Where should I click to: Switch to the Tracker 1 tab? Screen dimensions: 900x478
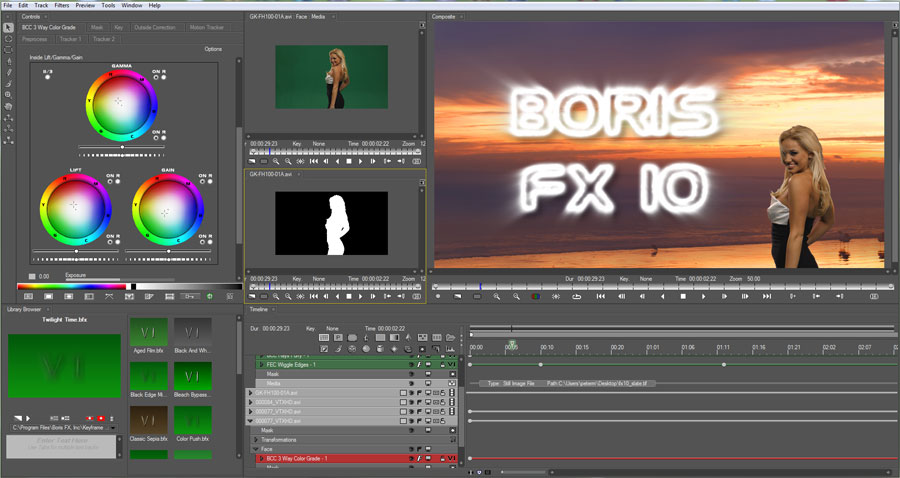click(x=70, y=39)
